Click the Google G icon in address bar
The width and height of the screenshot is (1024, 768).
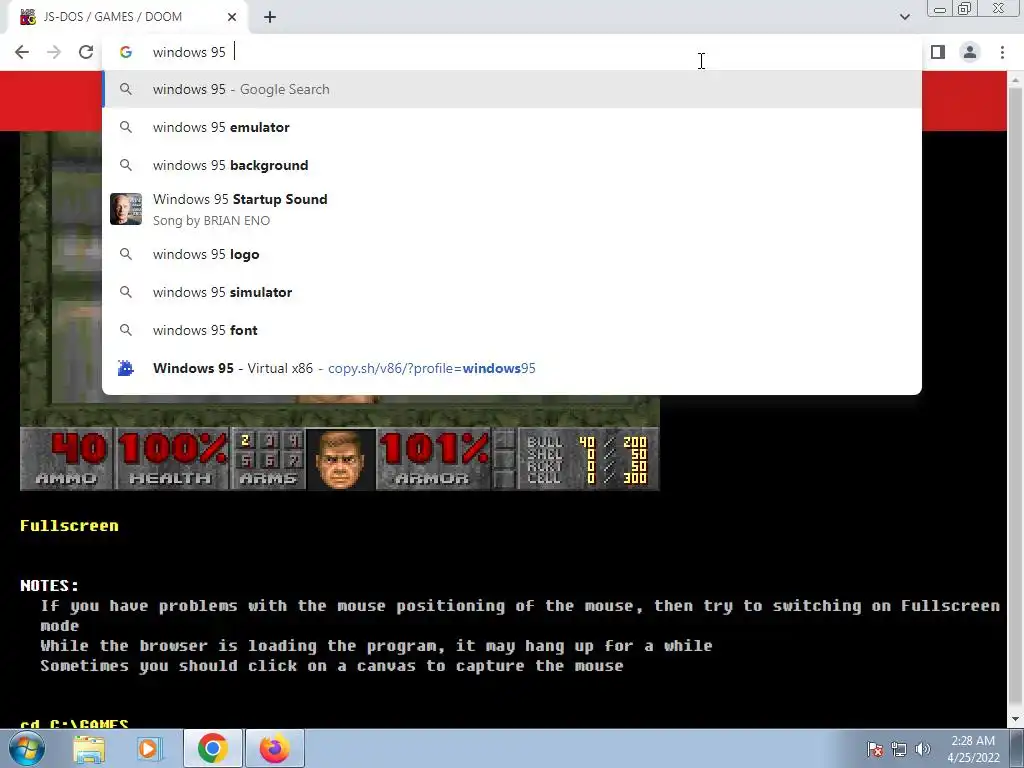pyautogui.click(x=125, y=52)
